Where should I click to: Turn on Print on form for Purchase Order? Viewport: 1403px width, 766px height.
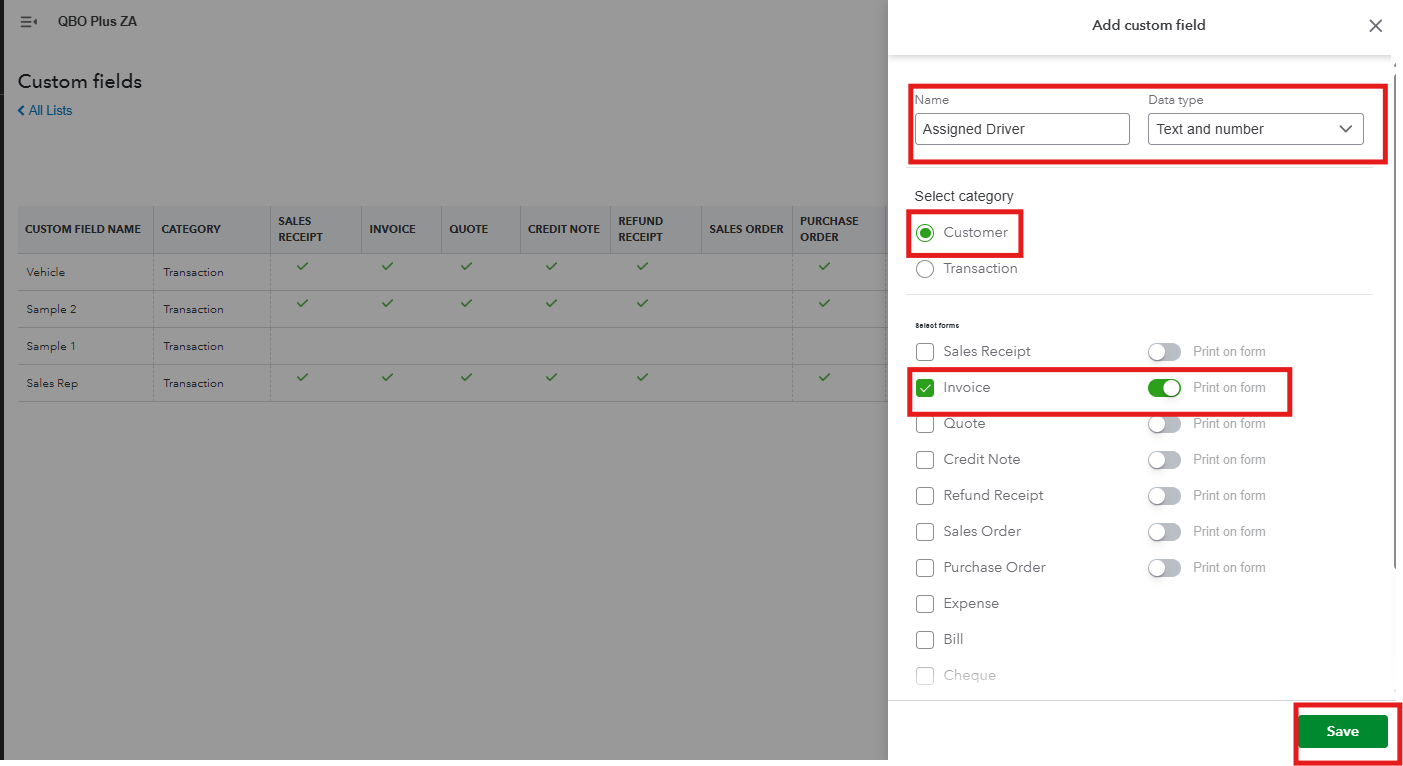tap(1164, 568)
